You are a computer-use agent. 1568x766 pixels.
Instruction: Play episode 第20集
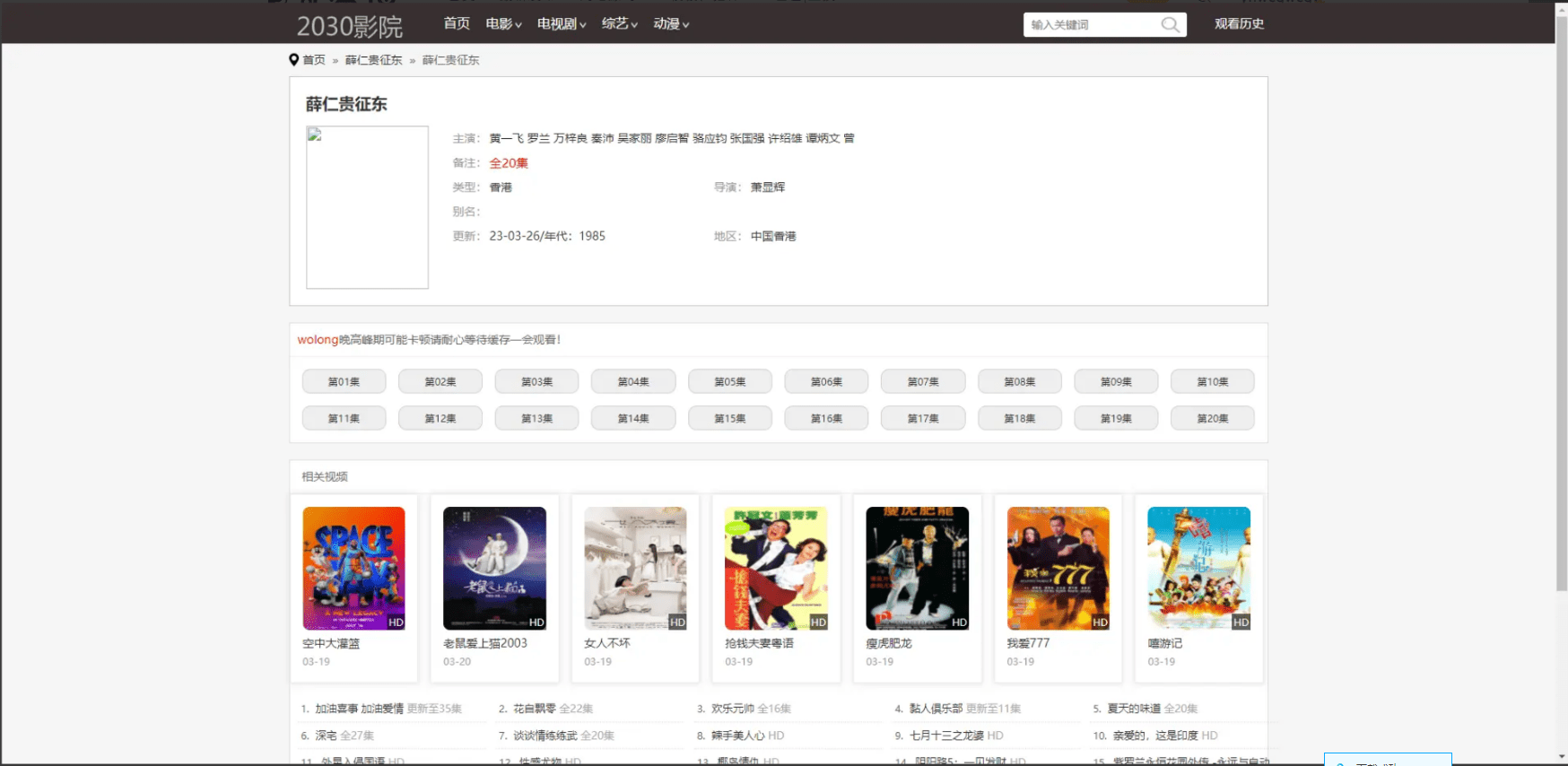[x=1212, y=418]
